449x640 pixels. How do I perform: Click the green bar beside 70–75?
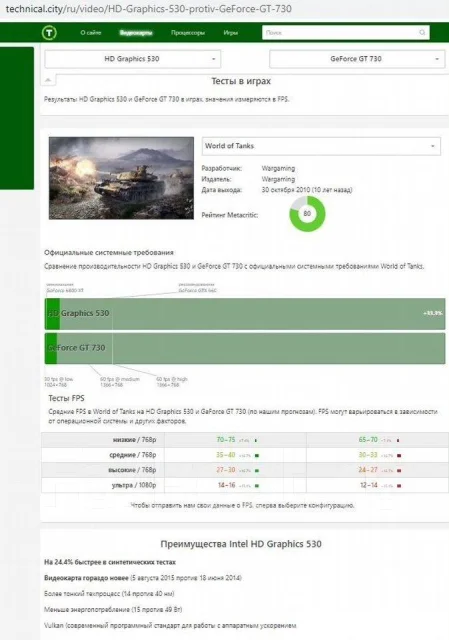click(x=256, y=441)
